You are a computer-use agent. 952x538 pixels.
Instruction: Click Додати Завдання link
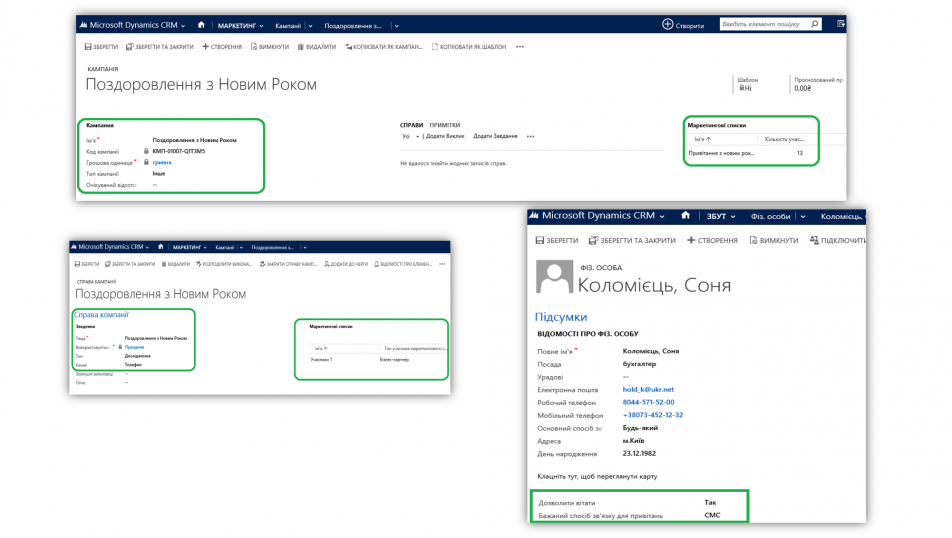pyautogui.click(x=495, y=137)
